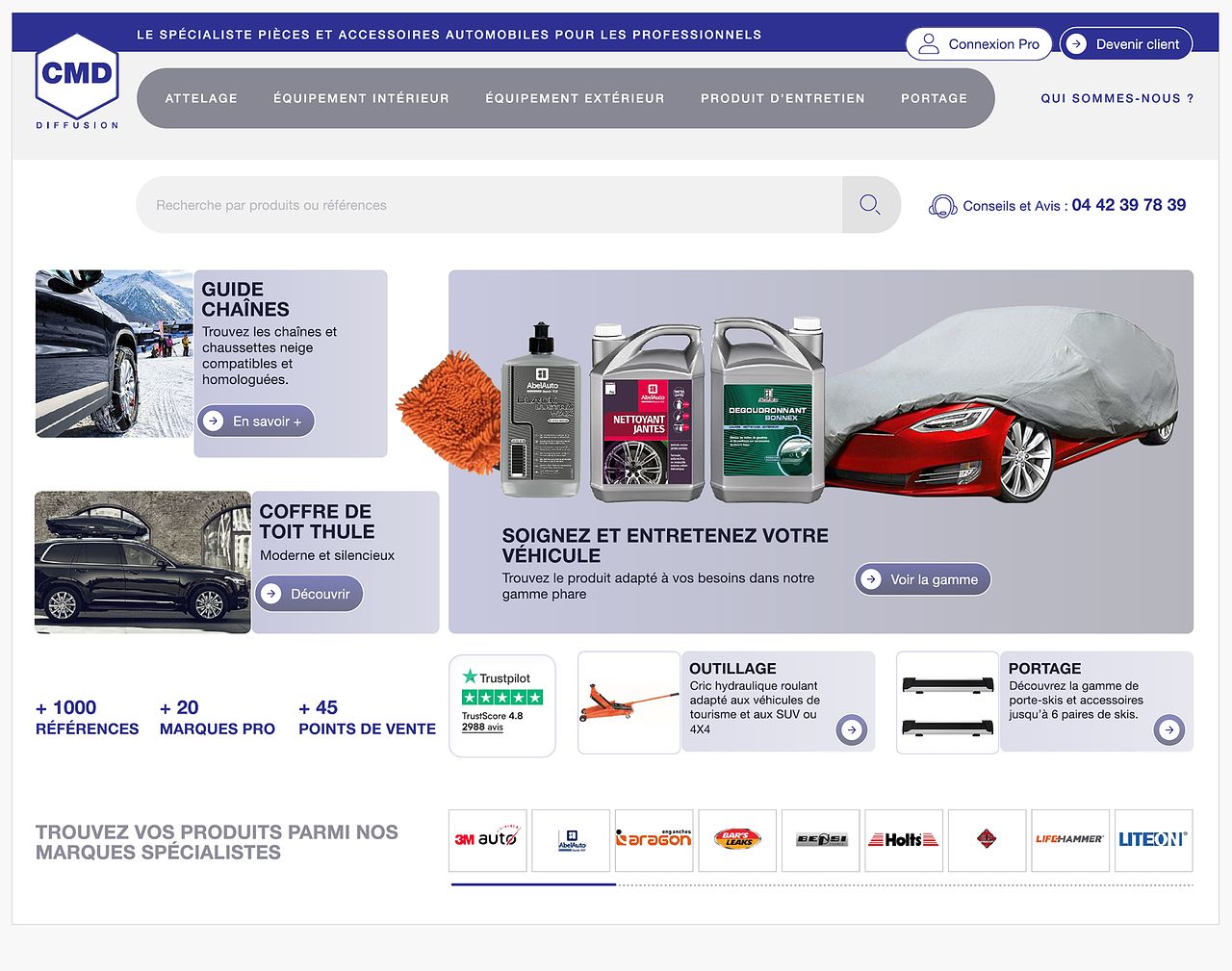1232x971 pixels.
Task: Click the user icon on Connexion Pro
Action: click(x=929, y=43)
